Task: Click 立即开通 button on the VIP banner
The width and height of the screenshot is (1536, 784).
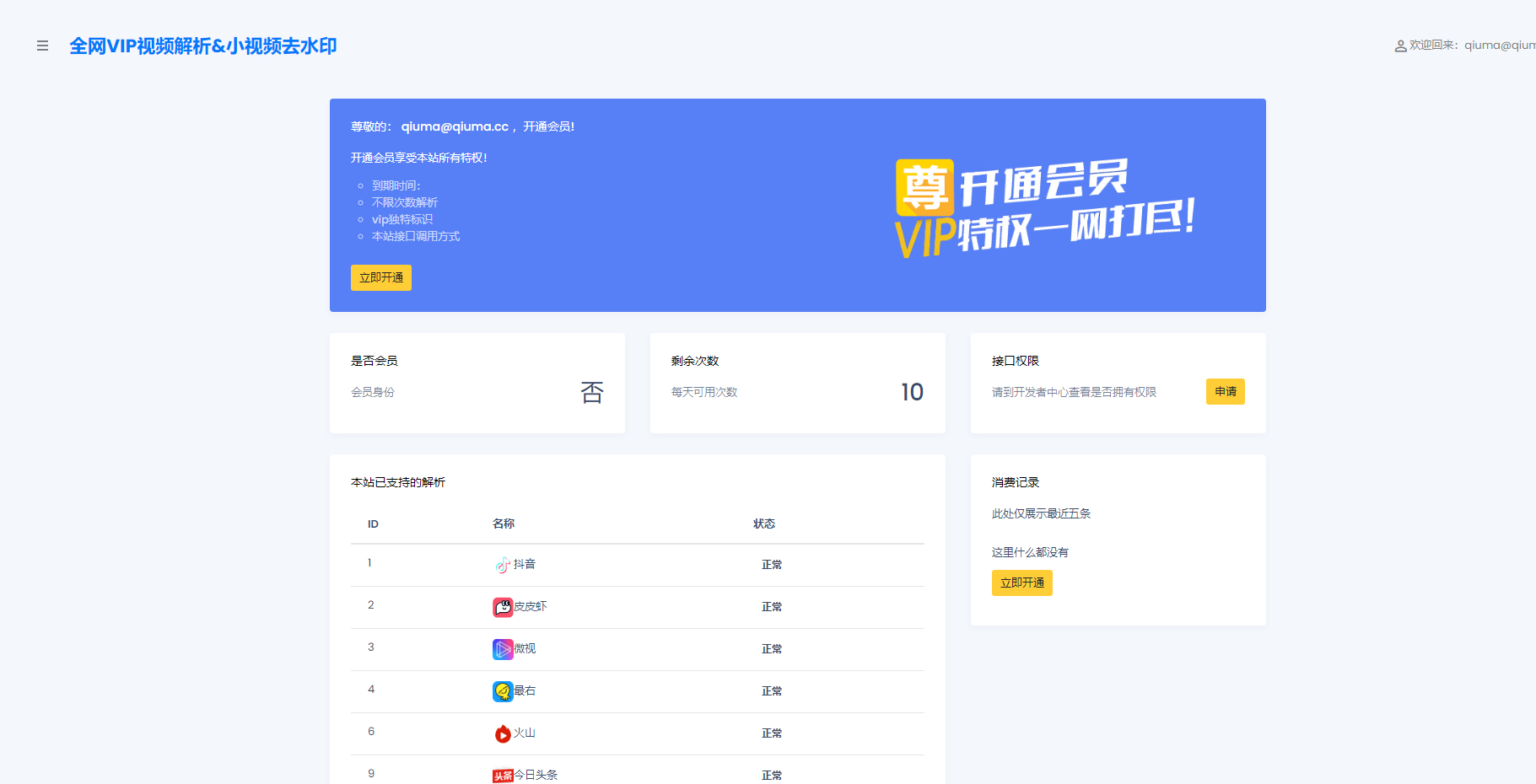Action: pyautogui.click(x=380, y=277)
